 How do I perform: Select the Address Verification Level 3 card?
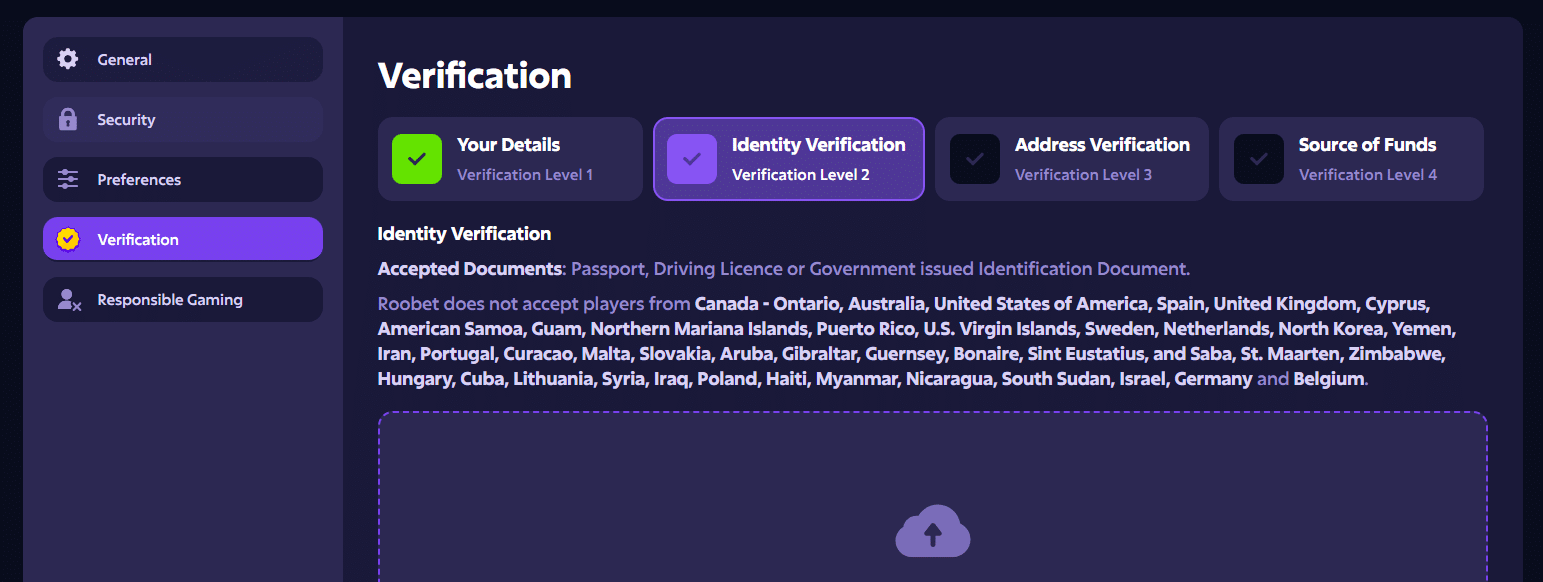pyautogui.click(x=1071, y=158)
